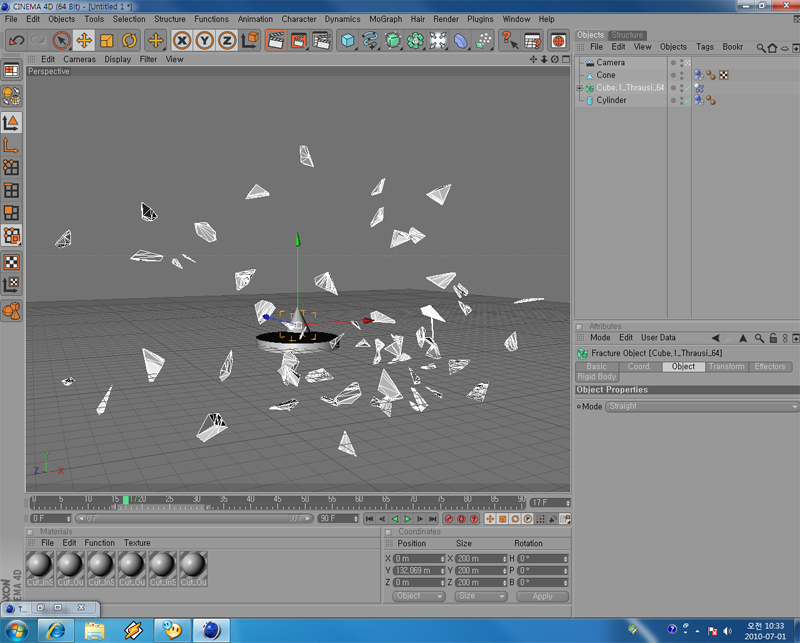Go to end of animation
800x643 pixels.
coord(433,519)
